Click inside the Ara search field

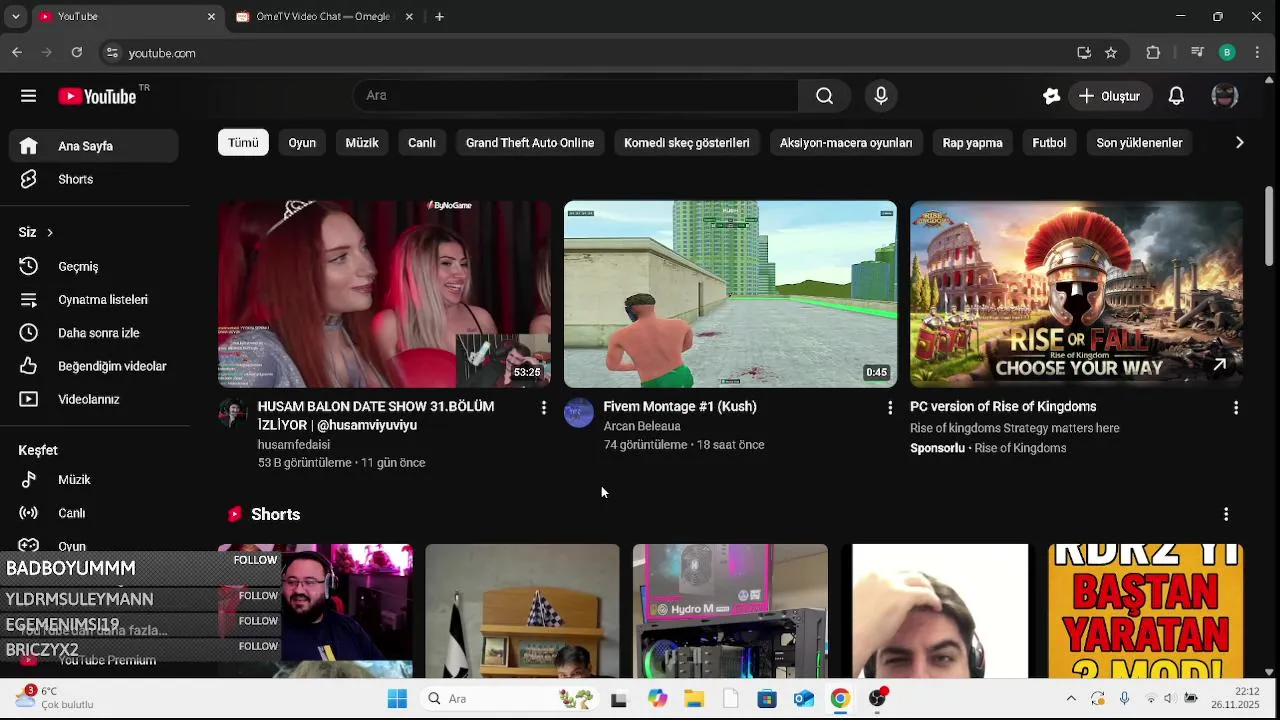click(x=576, y=96)
